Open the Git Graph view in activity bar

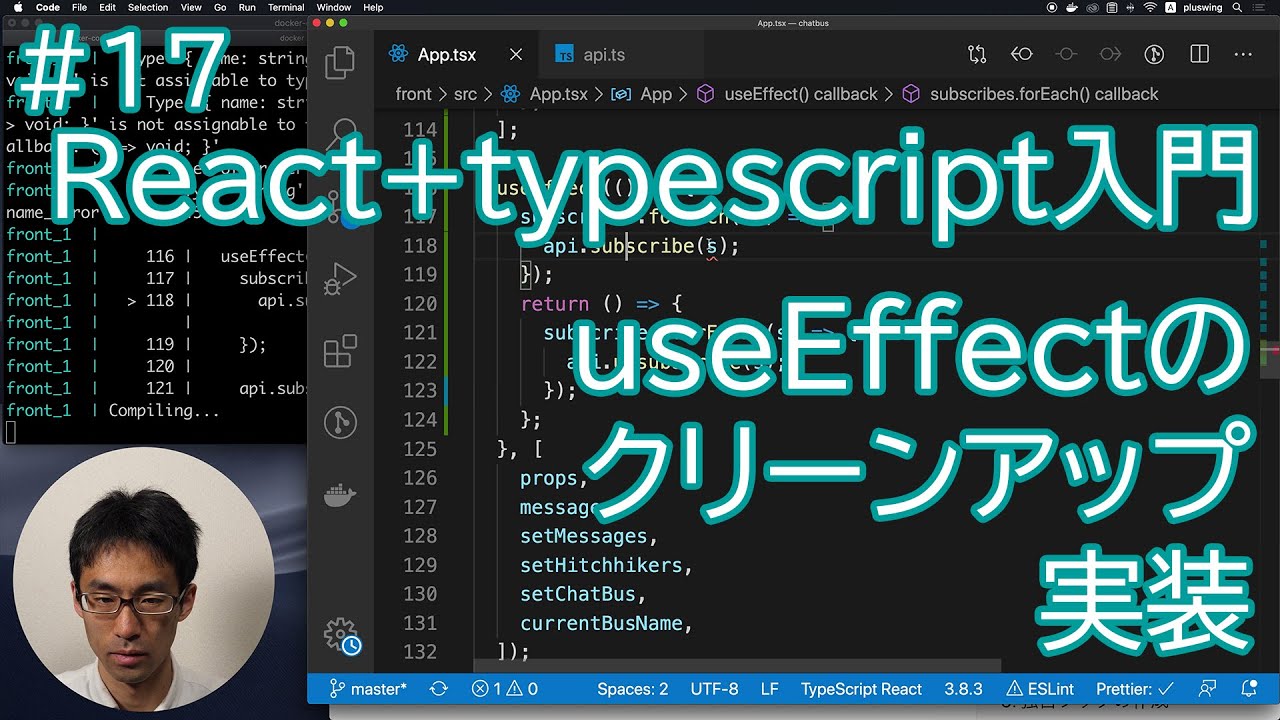[x=340, y=423]
